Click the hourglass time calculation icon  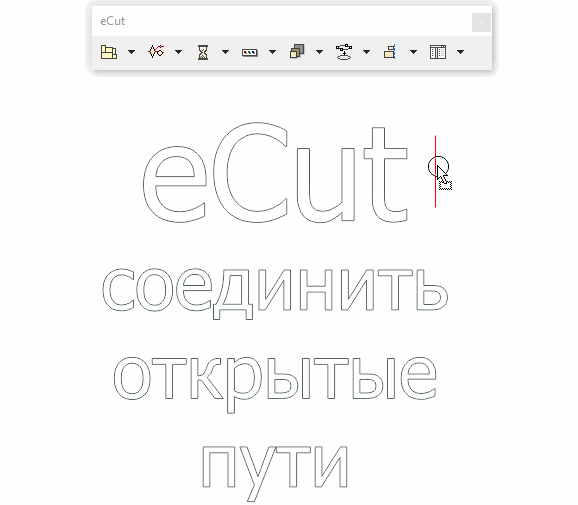click(x=203, y=52)
